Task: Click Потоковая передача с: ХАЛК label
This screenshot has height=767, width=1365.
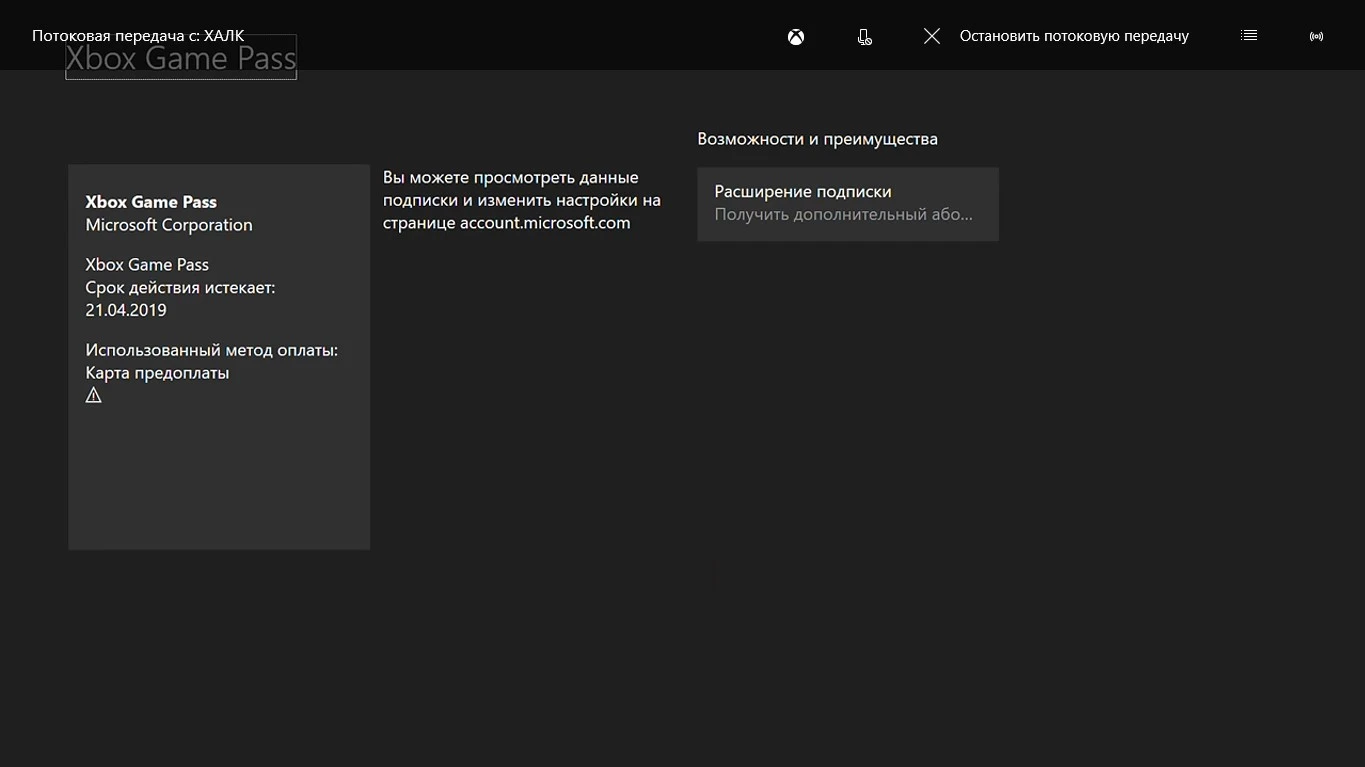Action: tap(138, 36)
